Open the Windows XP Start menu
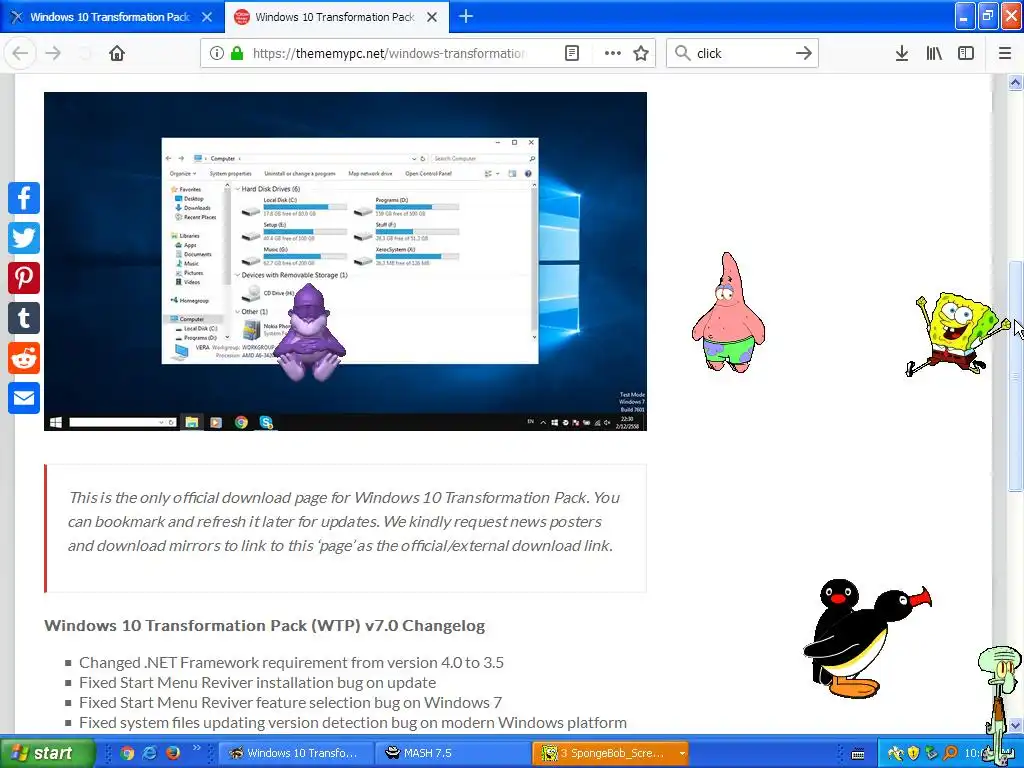 click(46, 753)
